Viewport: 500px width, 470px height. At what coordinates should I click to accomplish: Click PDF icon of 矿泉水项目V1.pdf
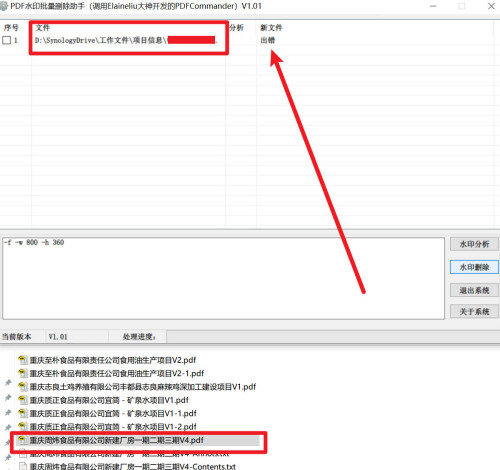coord(23,400)
